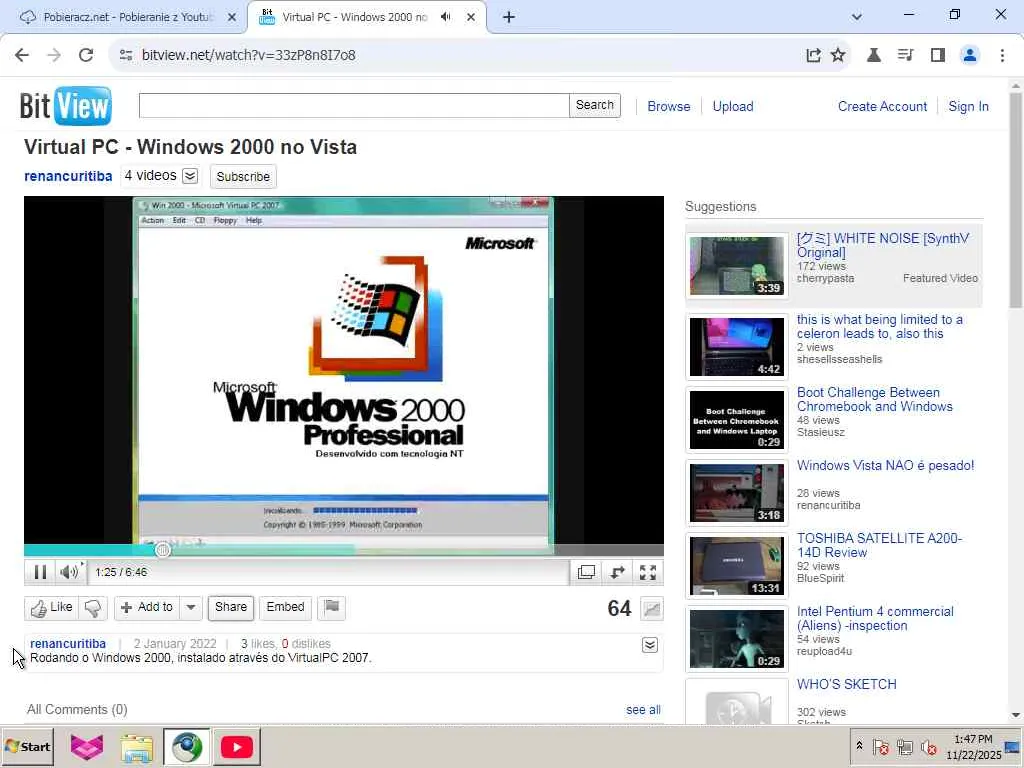The width and height of the screenshot is (1024, 768).
Task: Open TOSHIBA SATELLITE A200-14D Review video
Action: click(879, 545)
